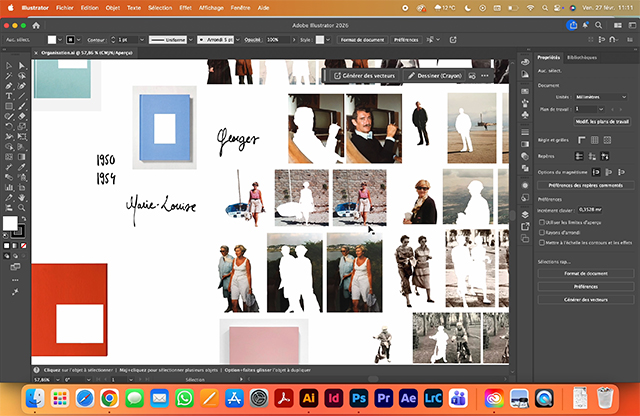The height and width of the screenshot is (416, 640).
Task: Switch to the Bibliothèques tab
Action: [582, 58]
